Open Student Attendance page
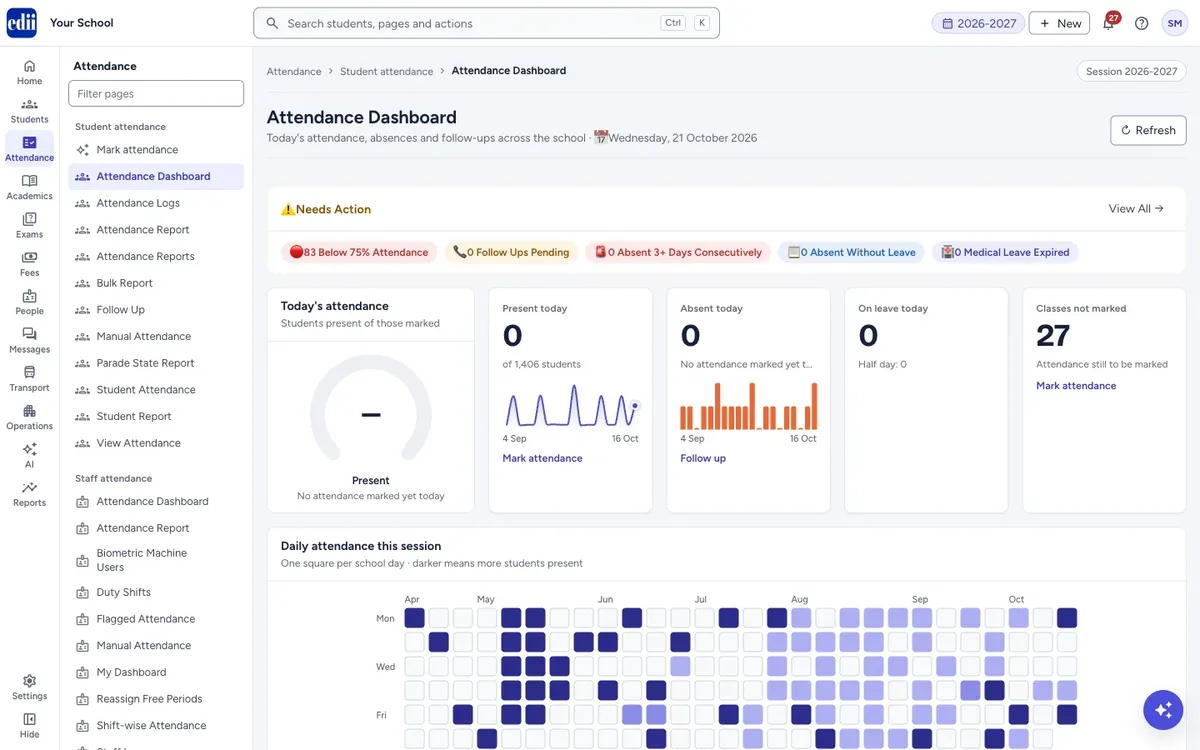The height and width of the screenshot is (750, 1200). pos(156,390)
